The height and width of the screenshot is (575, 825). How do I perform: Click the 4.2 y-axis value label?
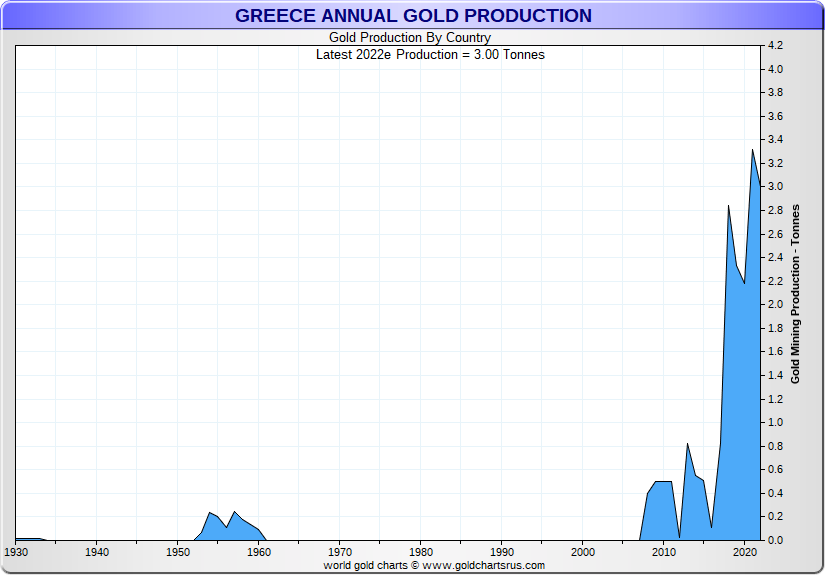[x=775, y=46]
